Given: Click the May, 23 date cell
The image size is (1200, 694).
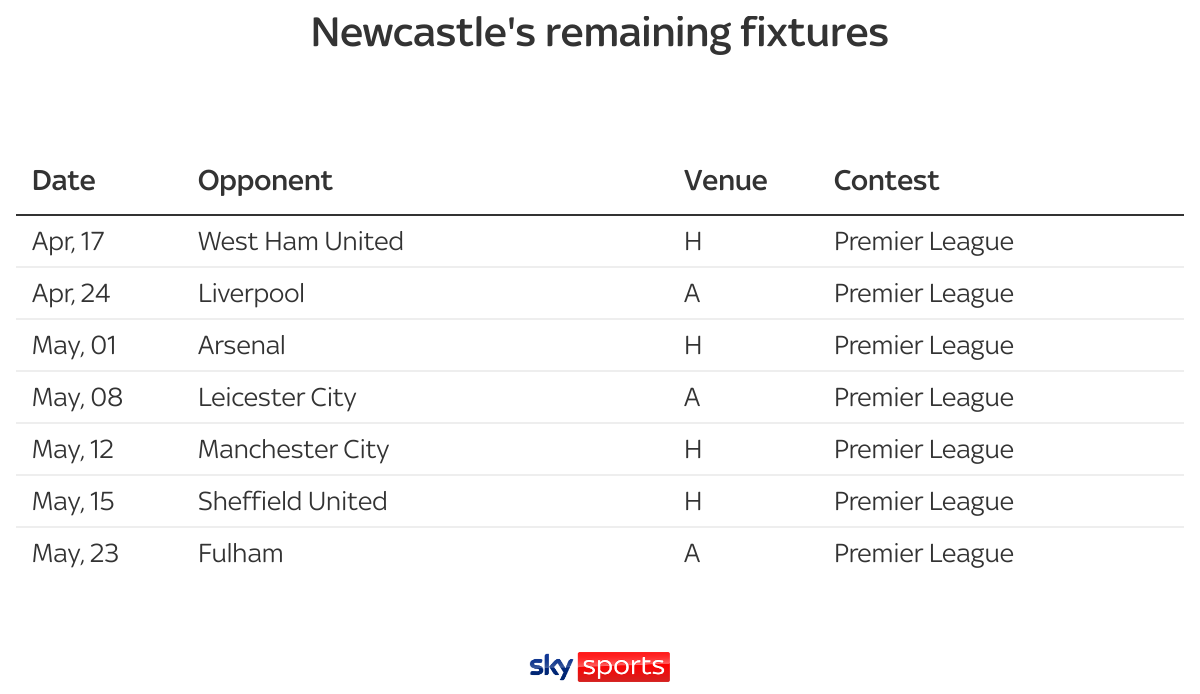Looking at the screenshot, I should (75, 553).
